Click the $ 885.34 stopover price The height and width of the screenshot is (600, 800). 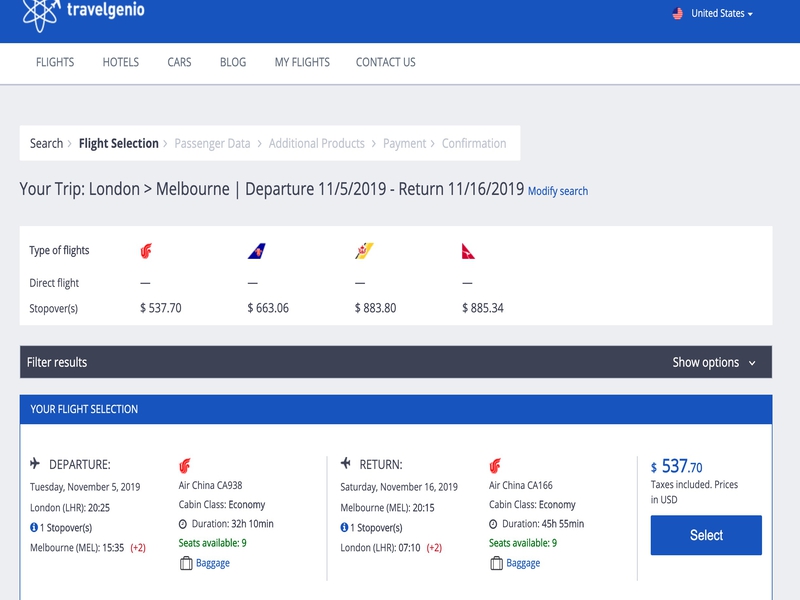(483, 308)
